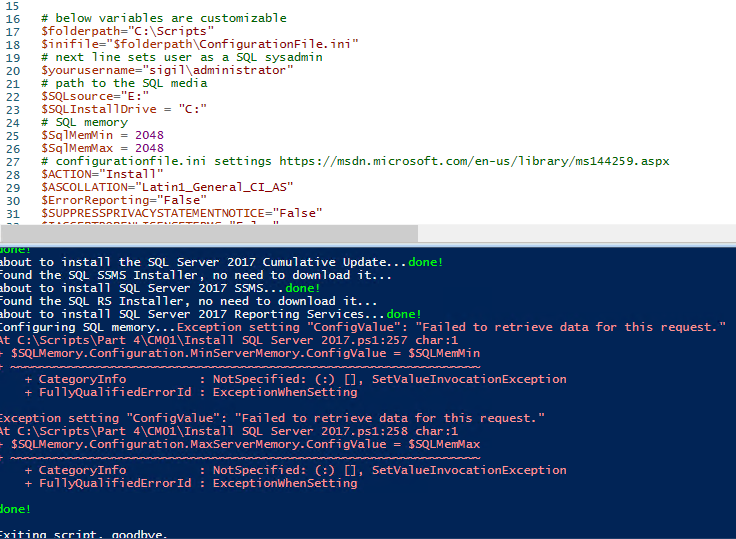Click the horizontal scrollbar thumb in script pane
The image size is (736, 539).
(209, 233)
